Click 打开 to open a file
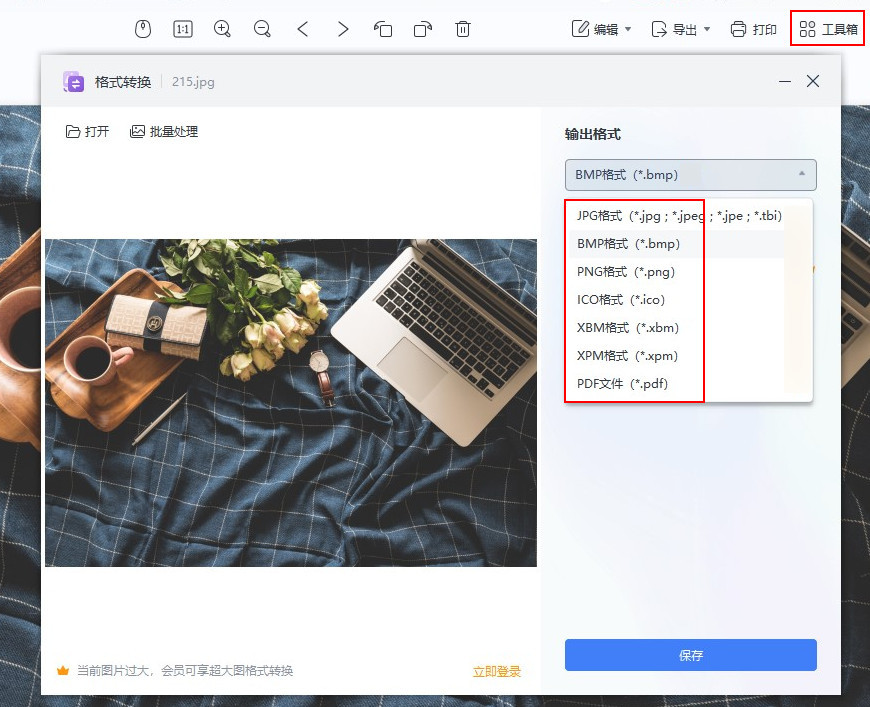The width and height of the screenshot is (870, 707). coord(87,132)
